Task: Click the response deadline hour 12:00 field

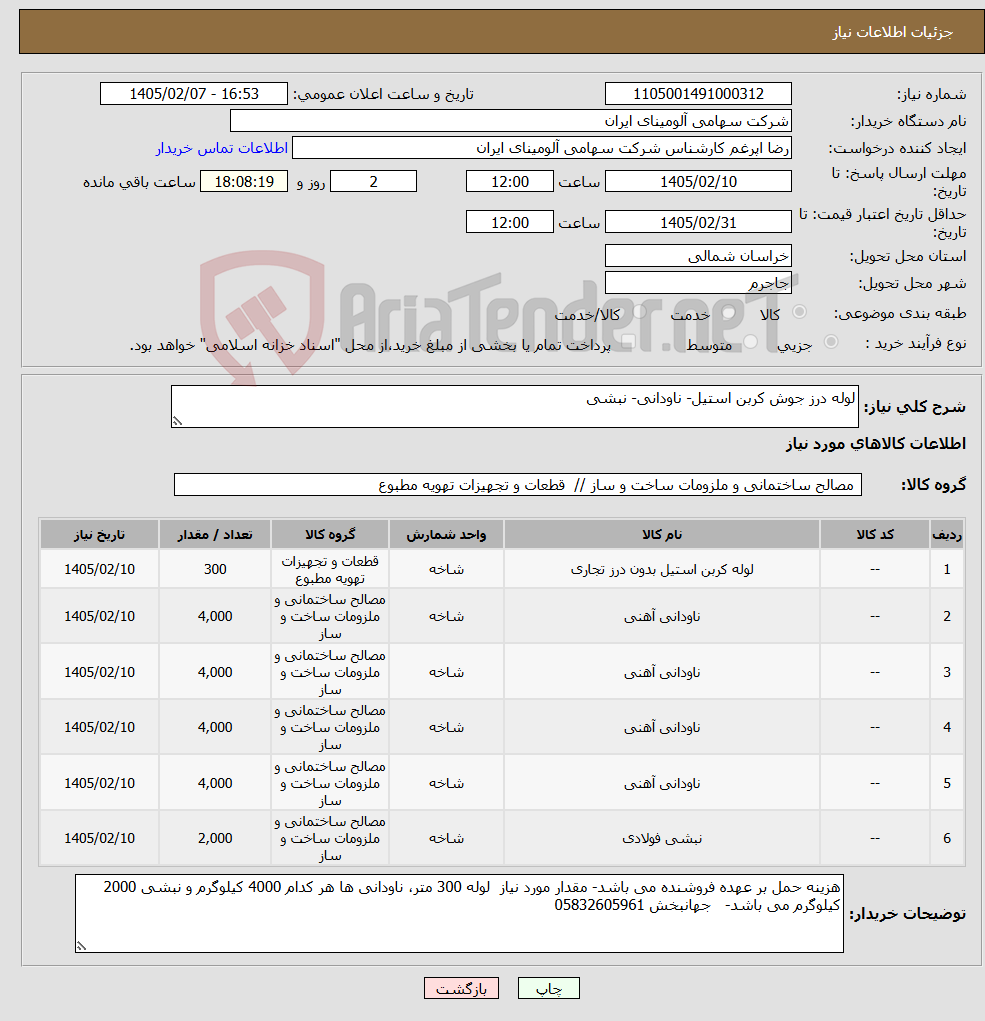Action: point(510,182)
